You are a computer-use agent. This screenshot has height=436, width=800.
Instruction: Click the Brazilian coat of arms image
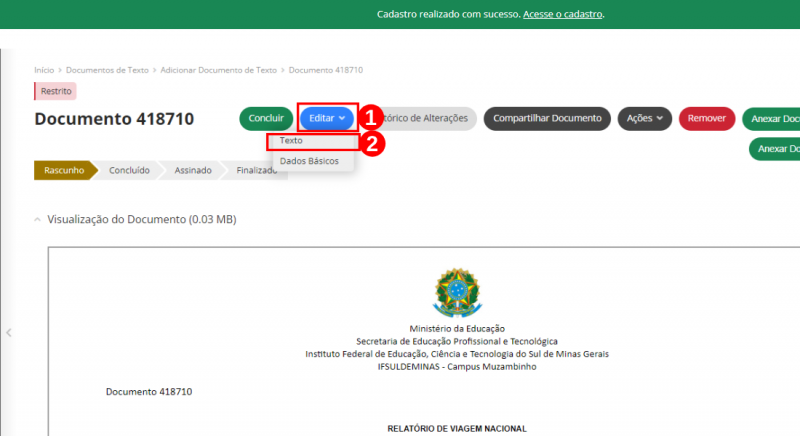coord(457,293)
